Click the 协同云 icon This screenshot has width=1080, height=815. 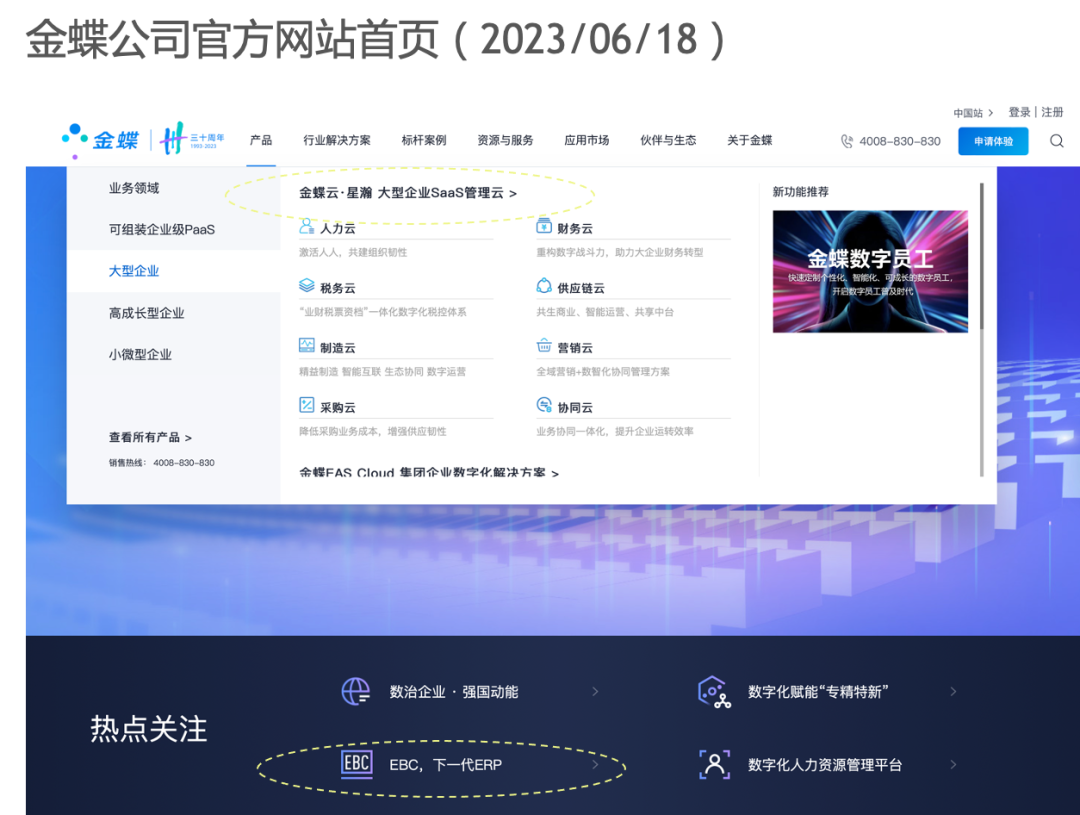pyautogui.click(x=544, y=405)
